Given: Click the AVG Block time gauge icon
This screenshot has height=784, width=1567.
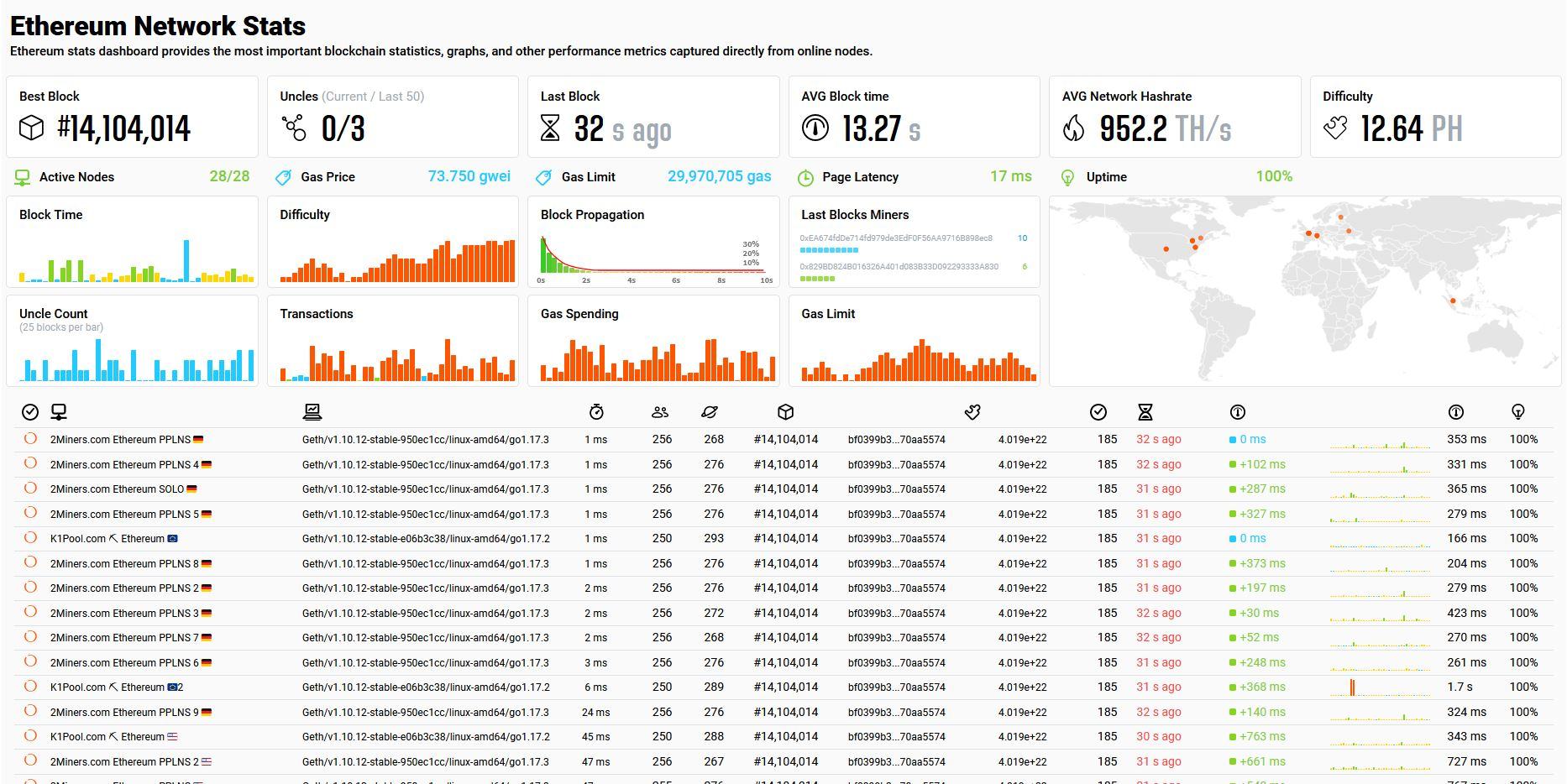Looking at the screenshot, I should 815,128.
